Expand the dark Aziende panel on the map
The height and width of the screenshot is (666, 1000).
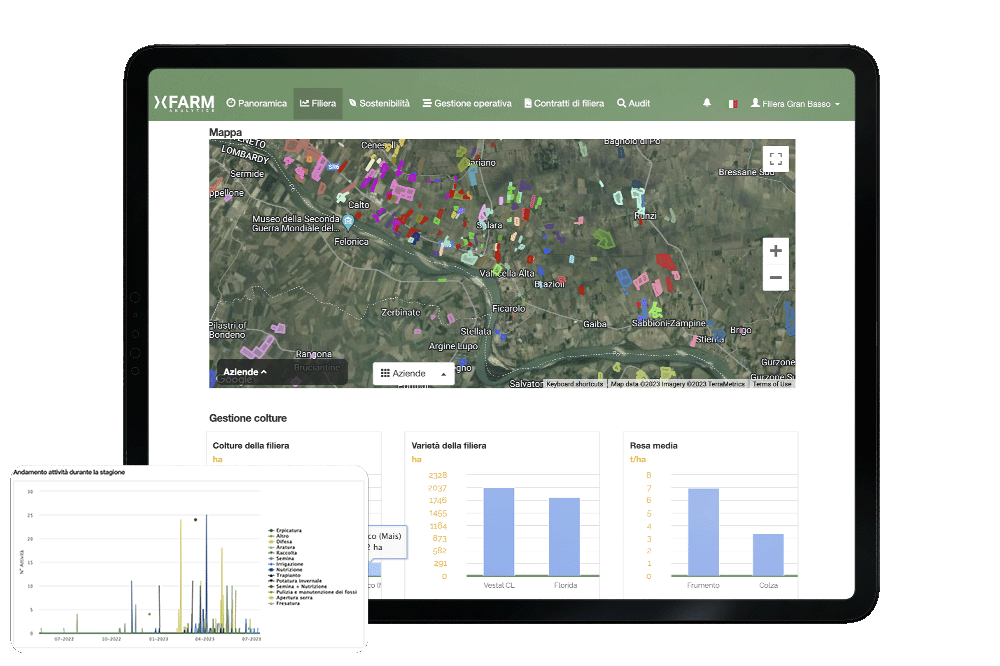[245, 372]
